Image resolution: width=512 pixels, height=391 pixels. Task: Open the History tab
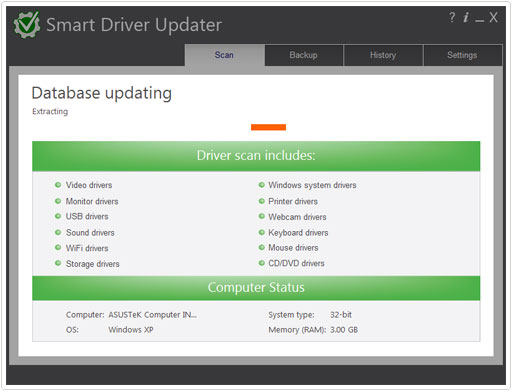click(x=383, y=55)
